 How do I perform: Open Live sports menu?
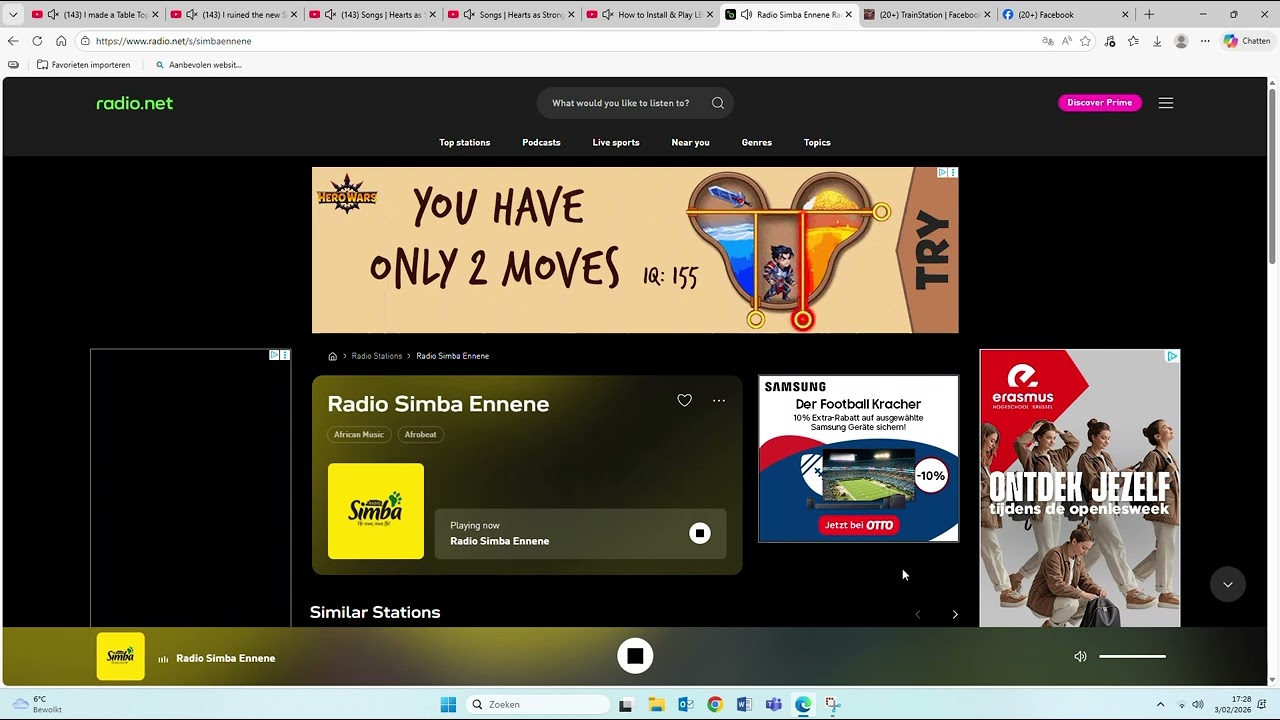pos(616,142)
